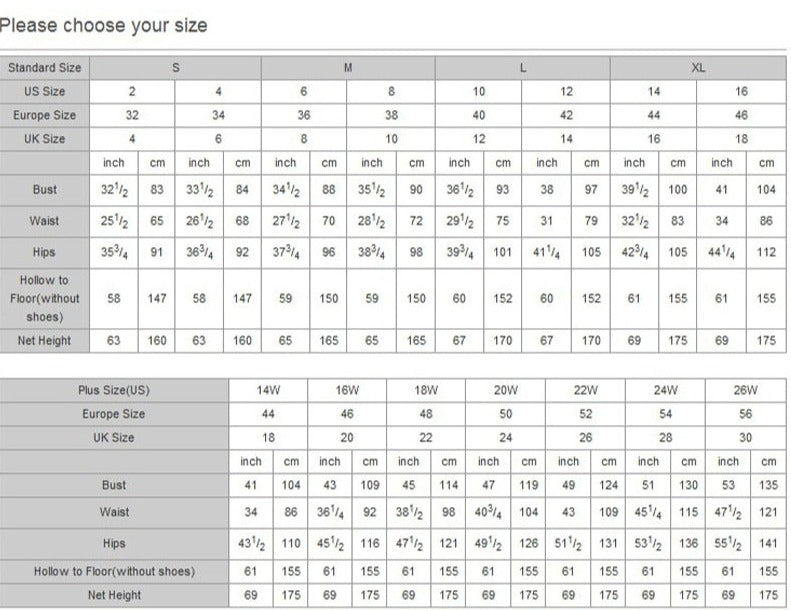The image size is (791, 611).
Task: Click the Waist label in plus size table
Action: 114,512
